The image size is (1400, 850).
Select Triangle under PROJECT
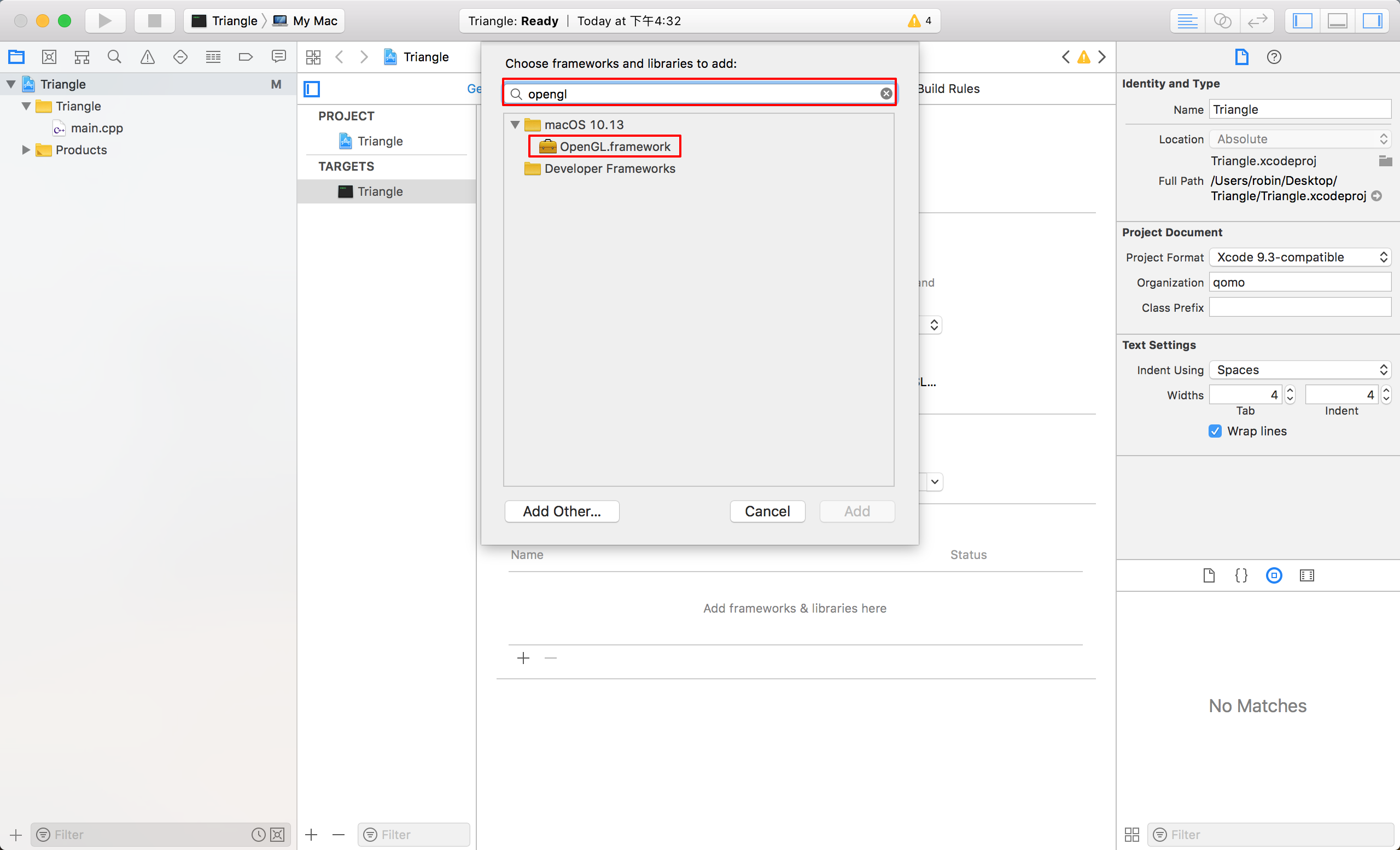click(x=370, y=141)
